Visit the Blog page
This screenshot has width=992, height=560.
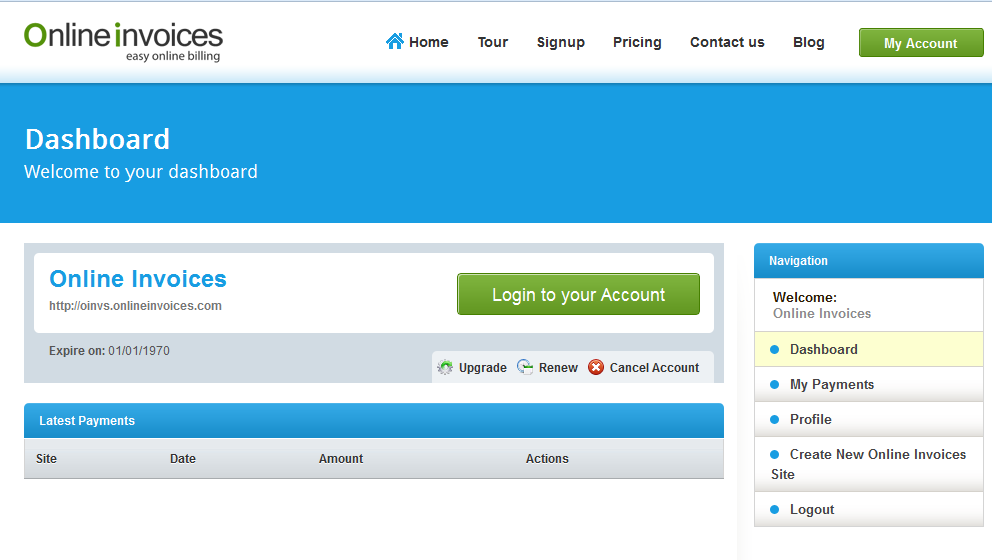coord(808,42)
